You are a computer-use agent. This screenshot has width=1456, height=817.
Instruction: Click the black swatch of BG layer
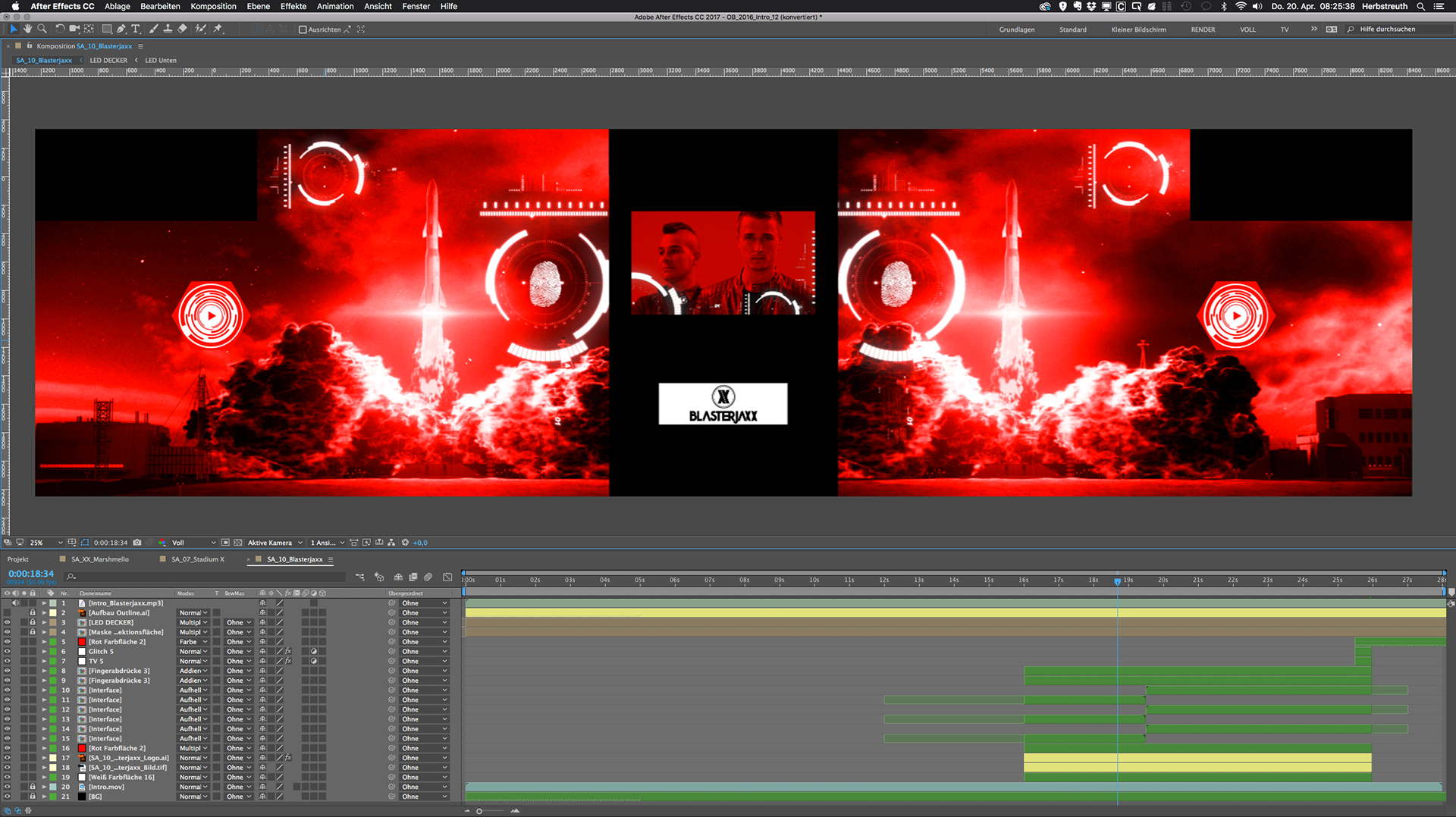[x=82, y=797]
